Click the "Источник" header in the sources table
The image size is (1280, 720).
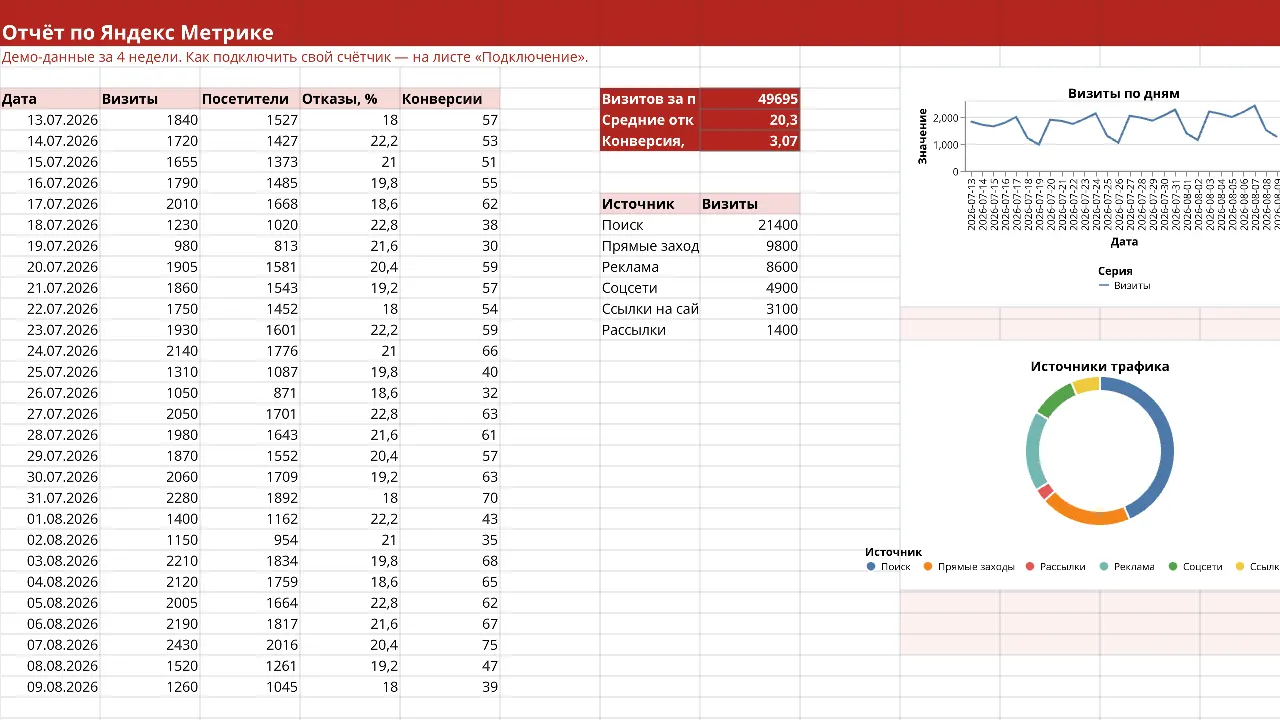[x=650, y=204]
